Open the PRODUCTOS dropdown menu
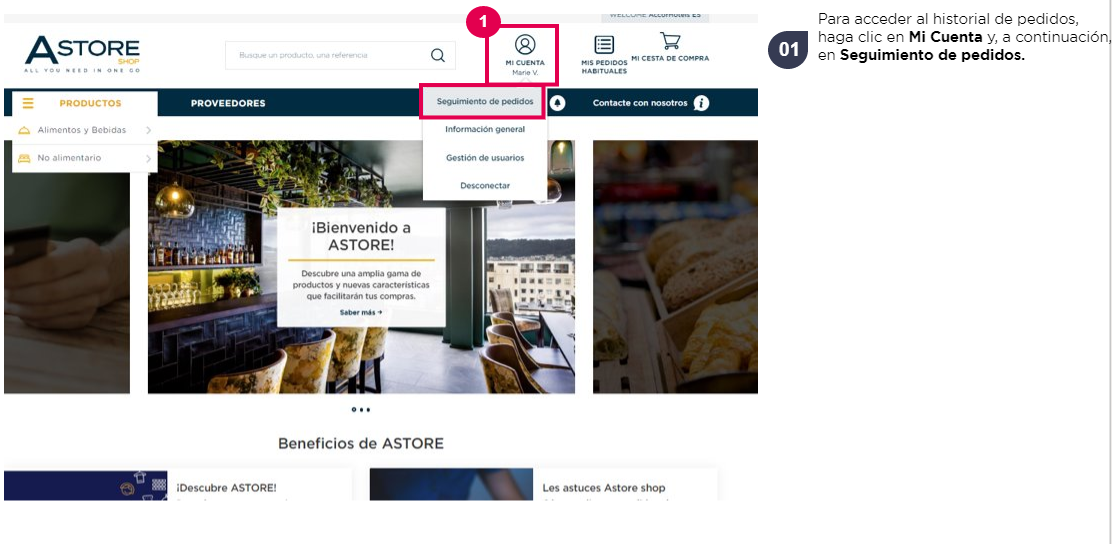Viewport: 1112px width, 544px height. coord(90,104)
